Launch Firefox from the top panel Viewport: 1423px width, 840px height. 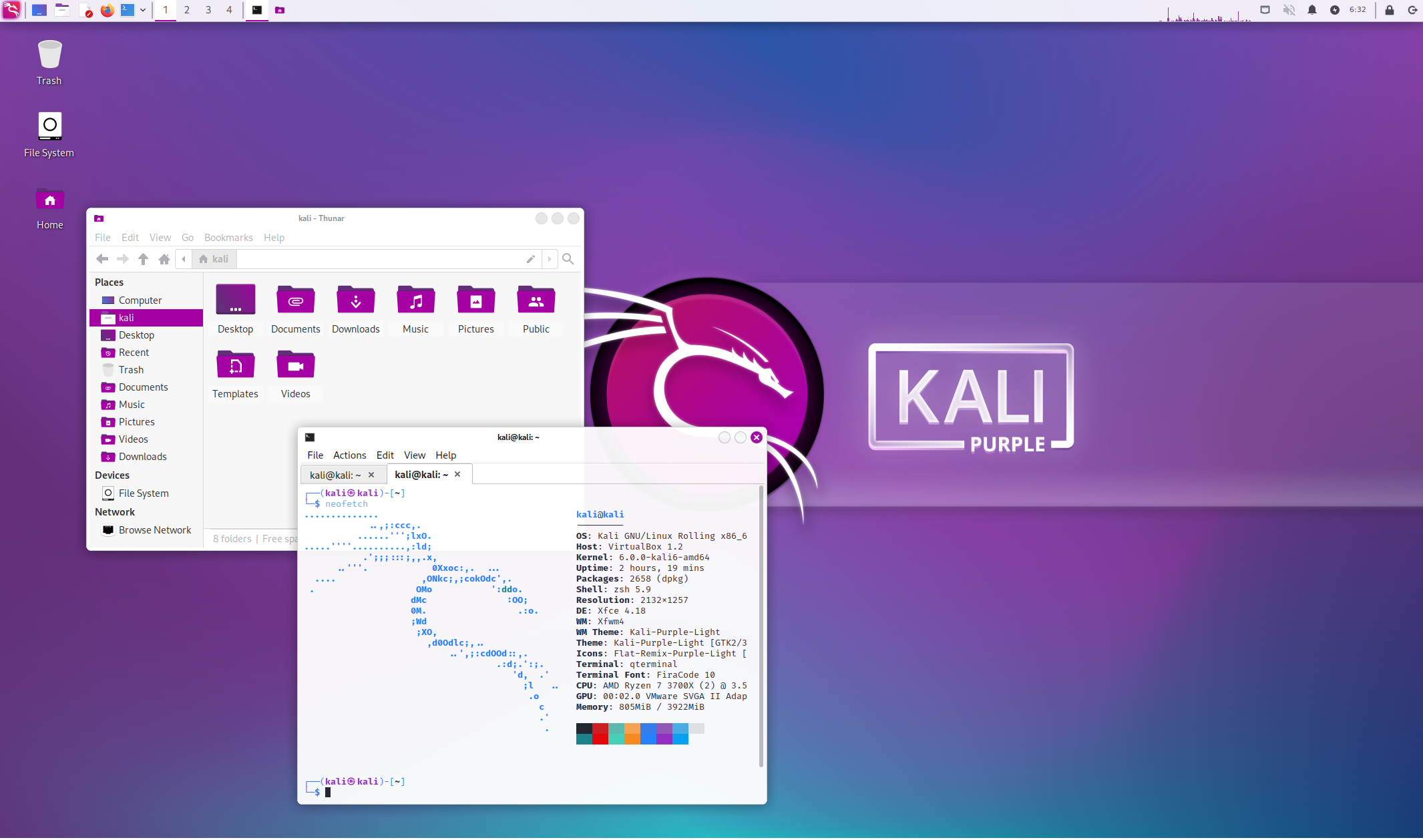coord(107,10)
